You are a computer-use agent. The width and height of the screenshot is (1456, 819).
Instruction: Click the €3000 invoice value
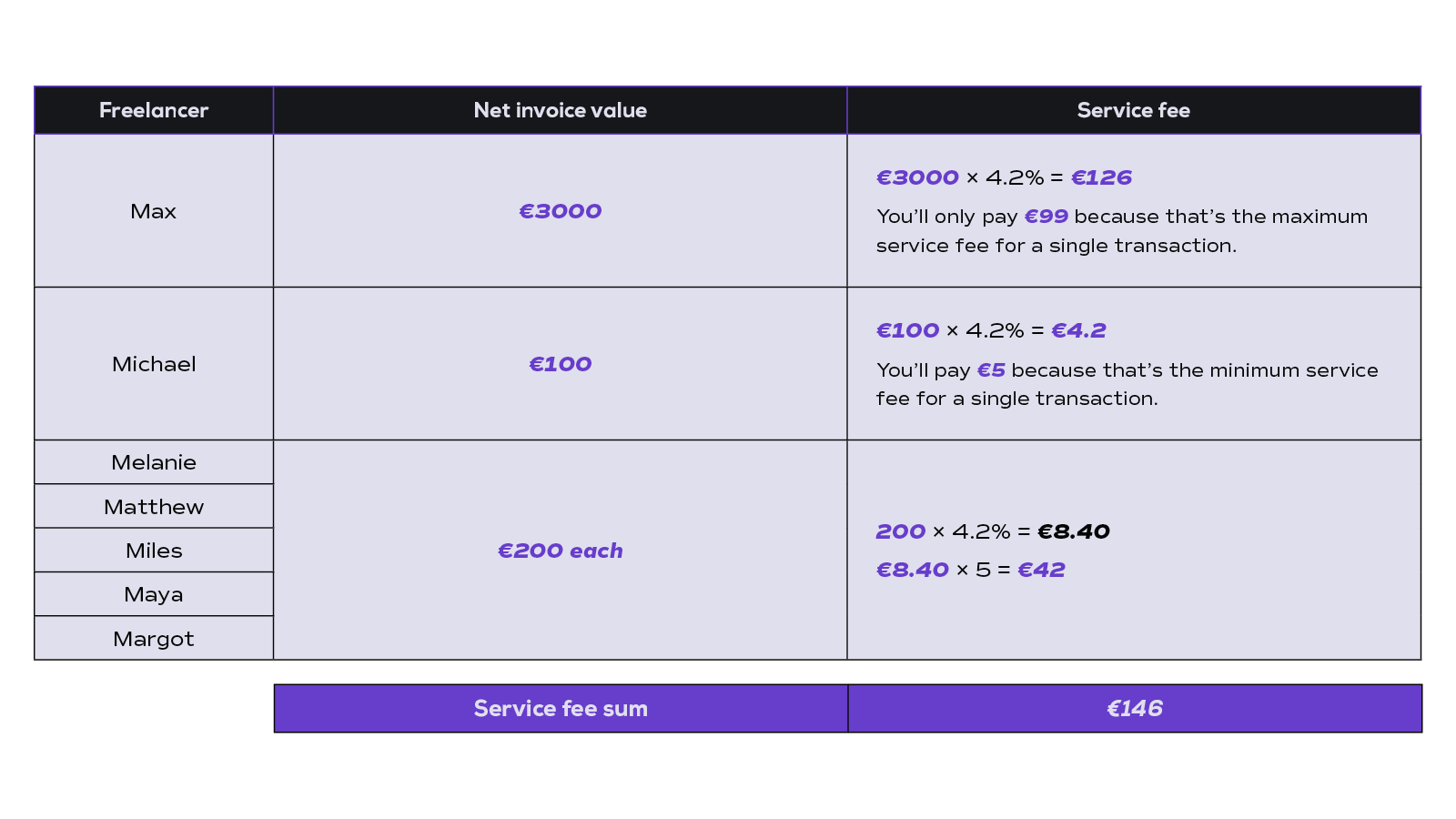[x=561, y=211]
